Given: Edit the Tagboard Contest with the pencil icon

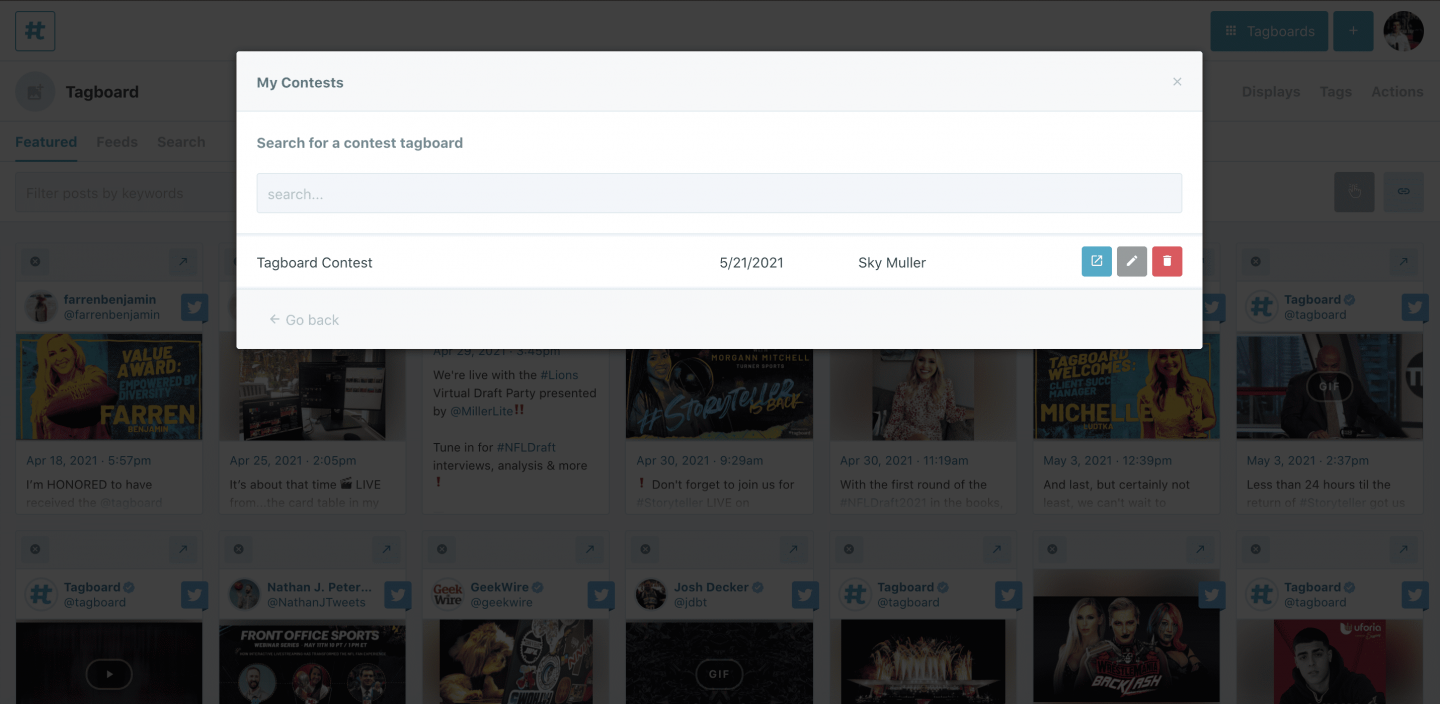Looking at the screenshot, I should 1131,261.
